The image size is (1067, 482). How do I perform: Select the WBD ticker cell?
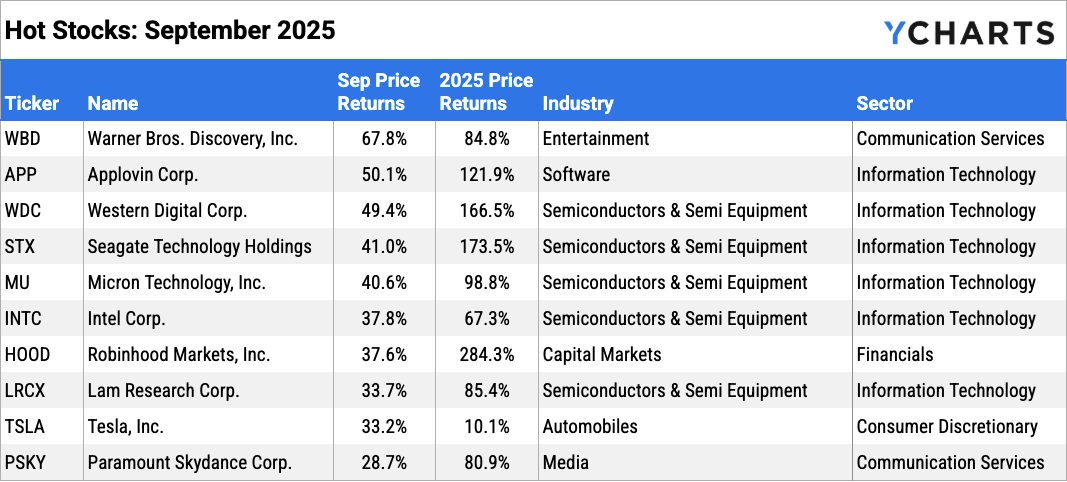coord(24,139)
